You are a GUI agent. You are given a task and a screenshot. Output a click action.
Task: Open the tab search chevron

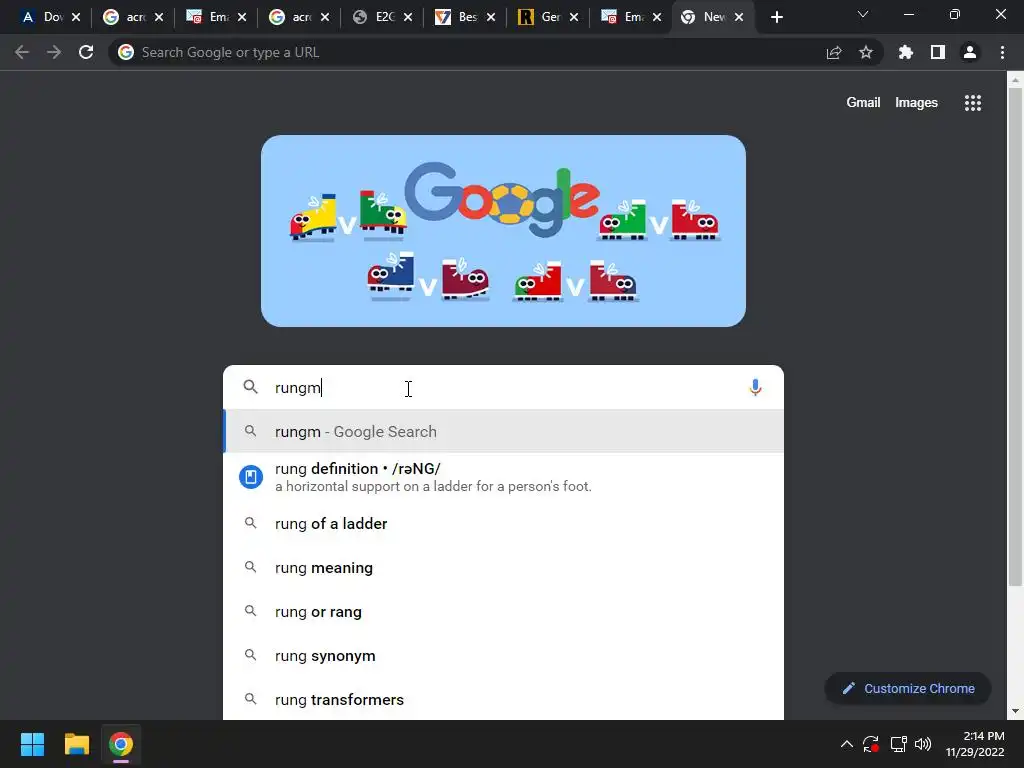coord(863,14)
